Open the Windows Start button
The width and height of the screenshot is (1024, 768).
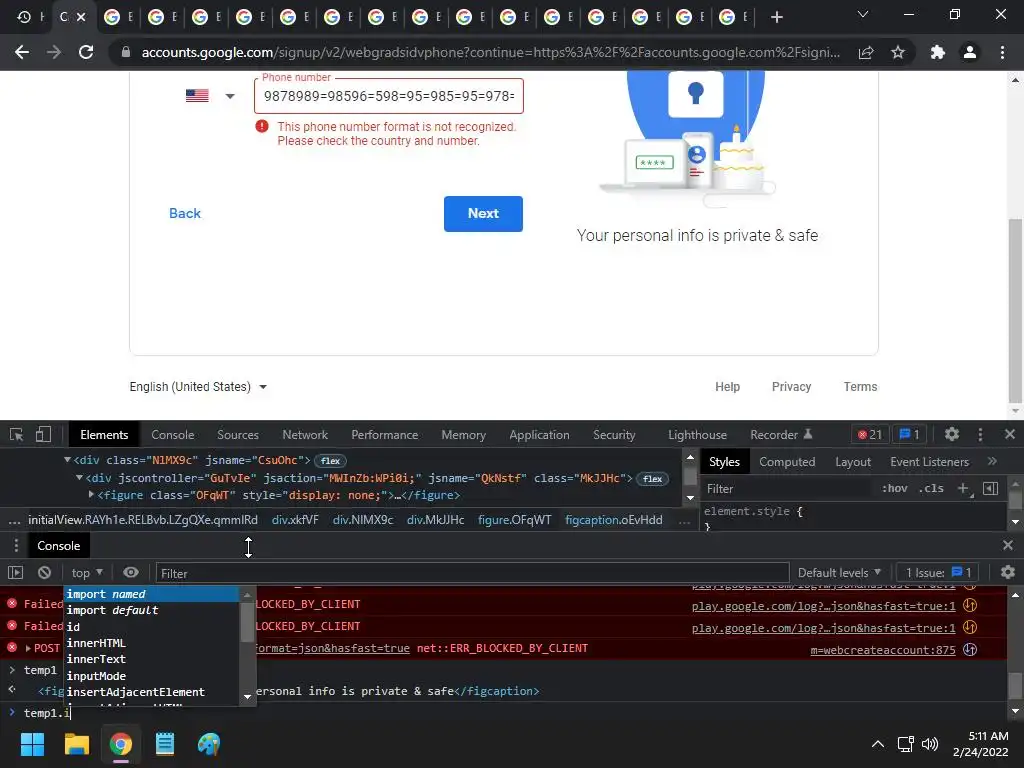coord(32,744)
